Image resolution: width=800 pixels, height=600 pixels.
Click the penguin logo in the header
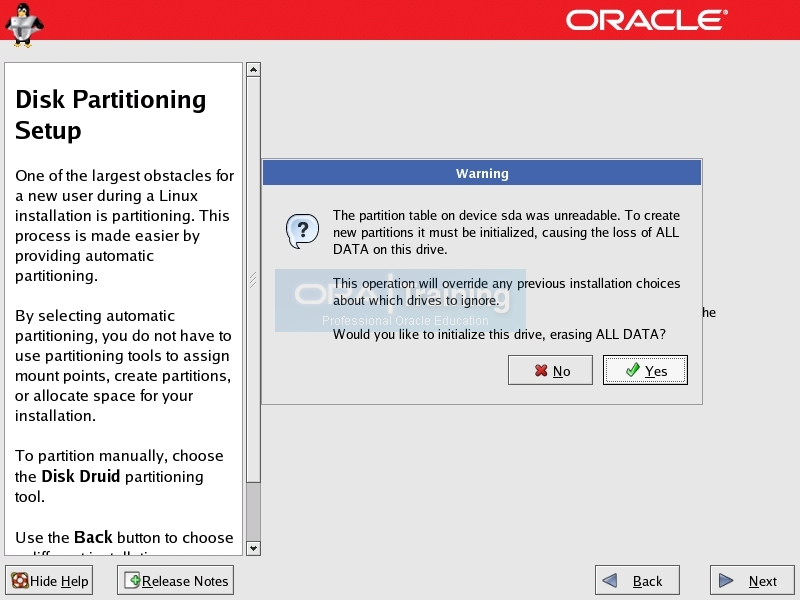coord(24,24)
